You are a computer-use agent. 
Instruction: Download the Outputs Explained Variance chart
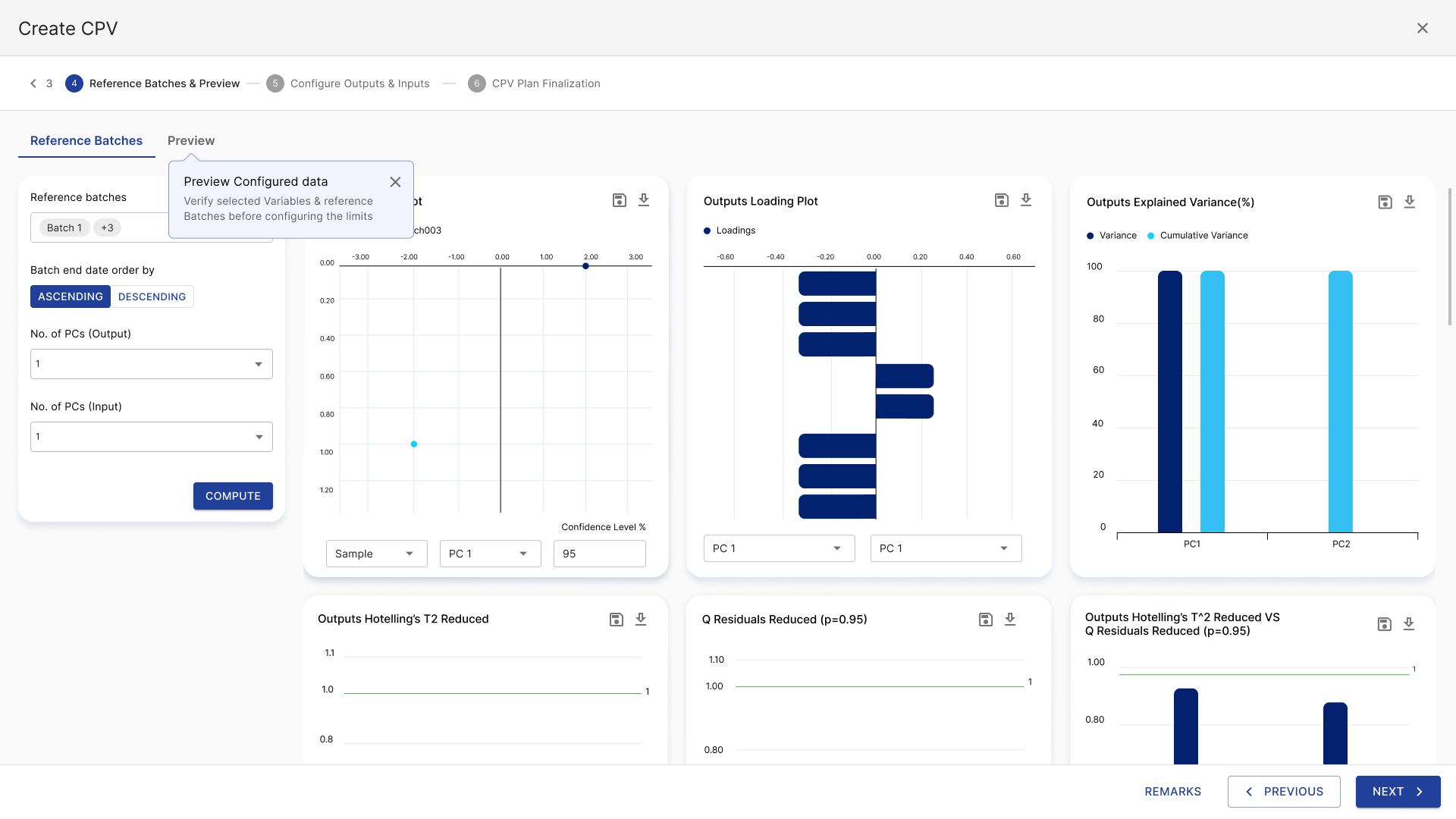1410,202
